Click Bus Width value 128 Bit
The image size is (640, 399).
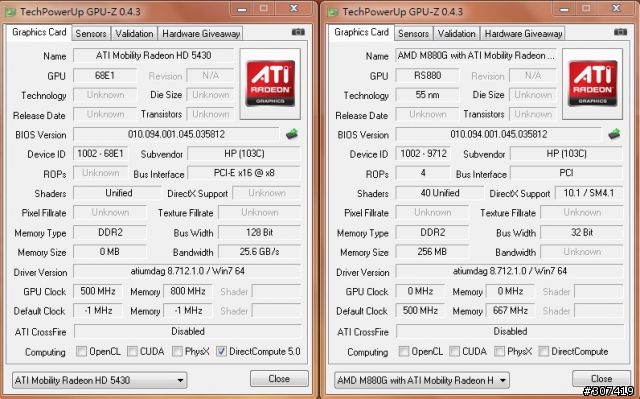point(260,232)
